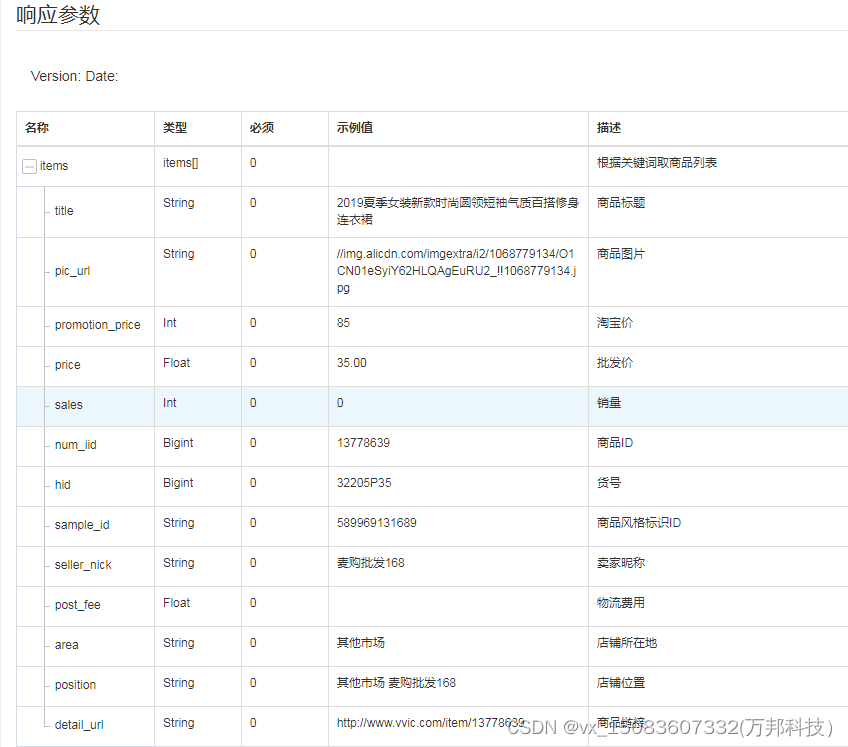This screenshot has width=848, height=747.
Task: Select the 'pic_url' parameter row
Action: [x=432, y=272]
